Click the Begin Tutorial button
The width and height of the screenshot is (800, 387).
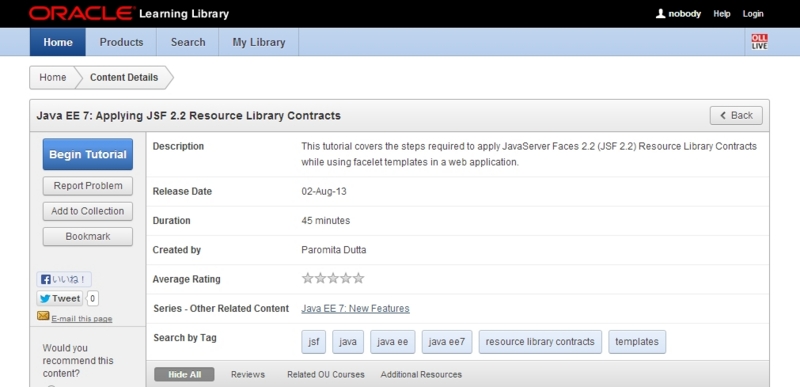[88, 154]
